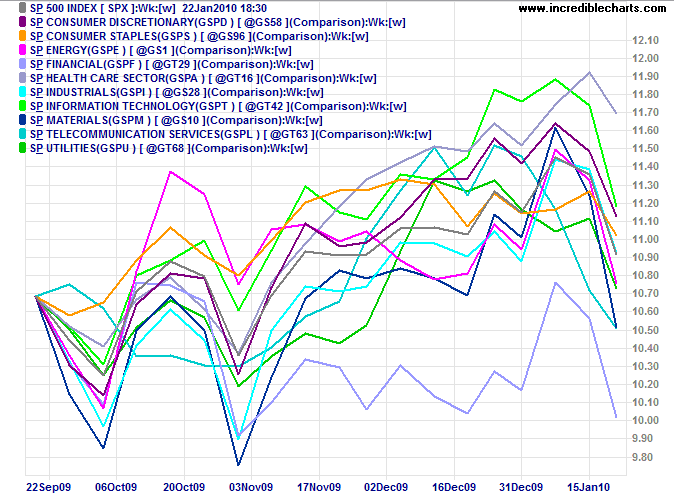675x500 pixels.
Task: Click the 15Jan10 date axis label
Action: (588, 487)
